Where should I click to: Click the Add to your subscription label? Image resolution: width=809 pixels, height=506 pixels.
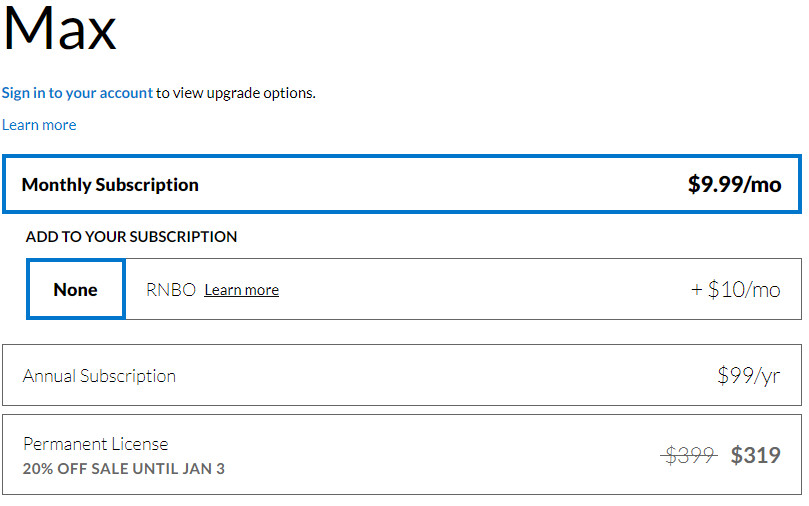pyautogui.click(x=131, y=237)
